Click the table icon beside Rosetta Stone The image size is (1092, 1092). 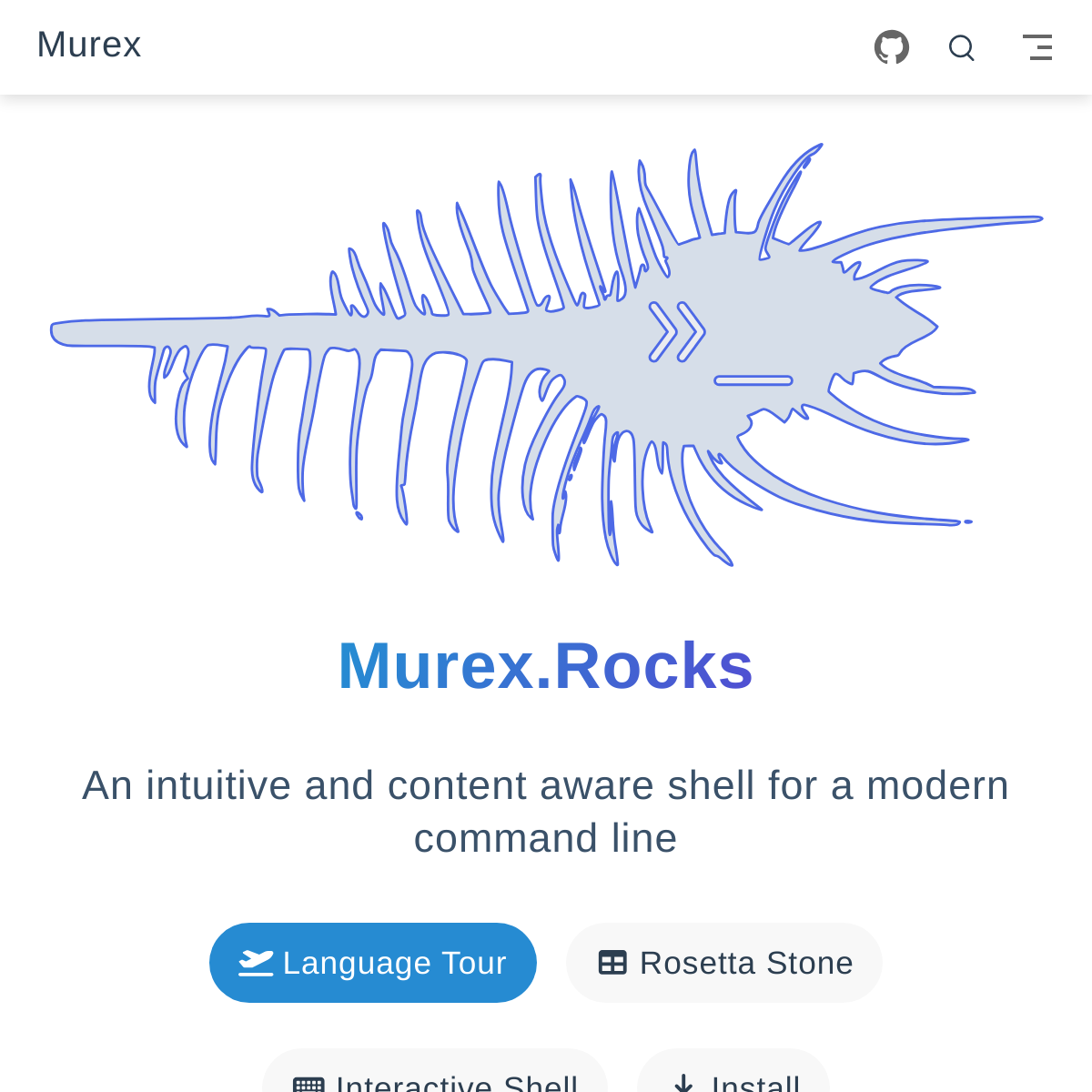[612, 963]
